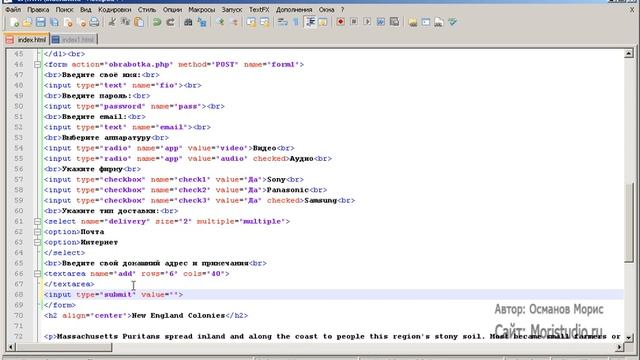Click the Close All documents icon
This screenshot has height=360, width=640.
click(81, 22)
